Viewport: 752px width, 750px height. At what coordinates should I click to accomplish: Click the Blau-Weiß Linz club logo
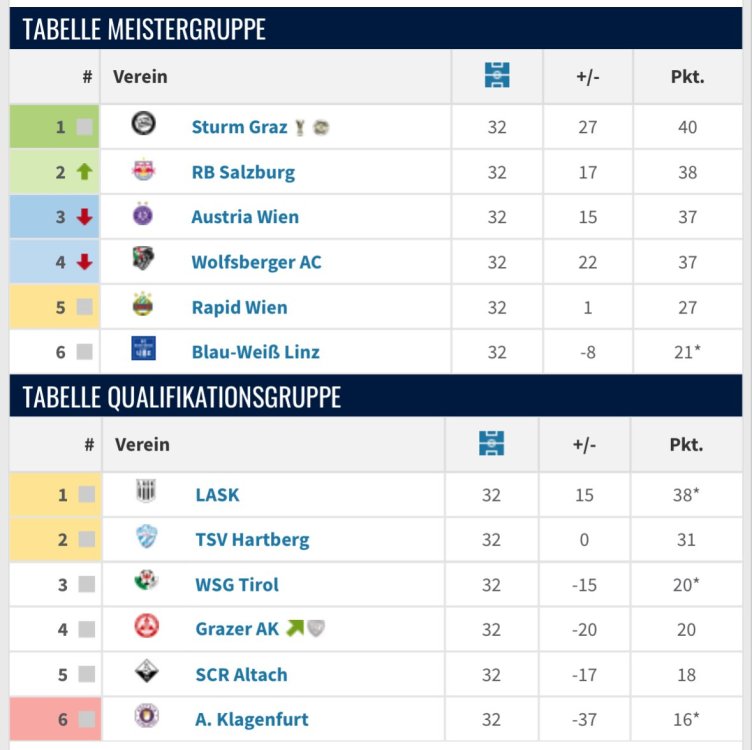(x=144, y=350)
